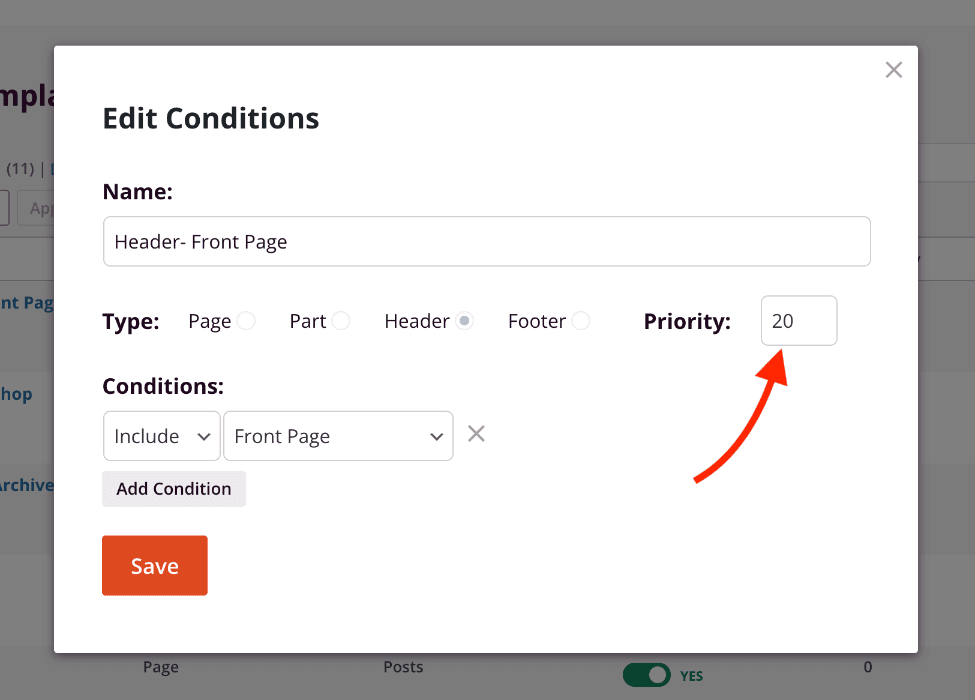
Task: Select the Page type radio button
Action: (x=246, y=321)
